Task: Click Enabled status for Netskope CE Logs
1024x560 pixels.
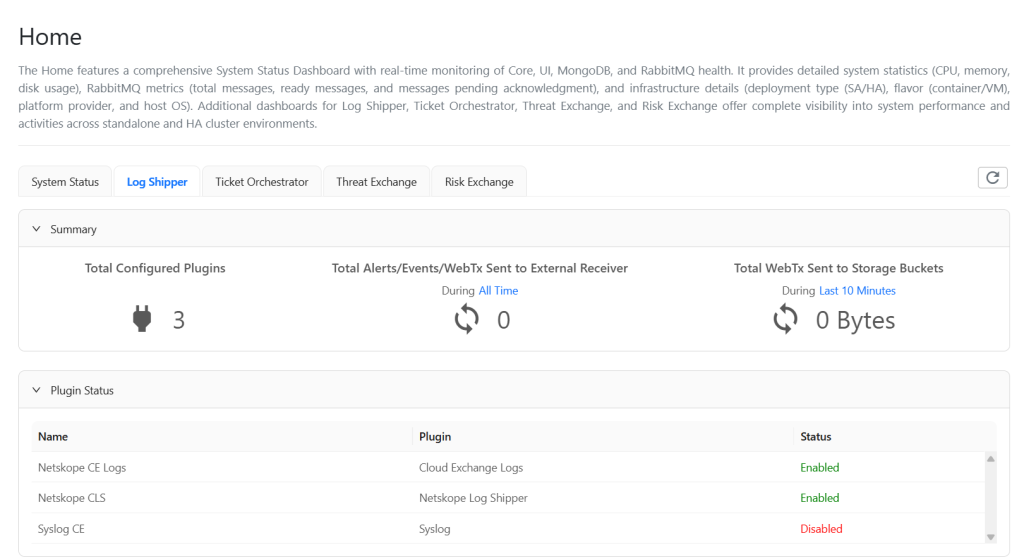Action: [x=820, y=467]
